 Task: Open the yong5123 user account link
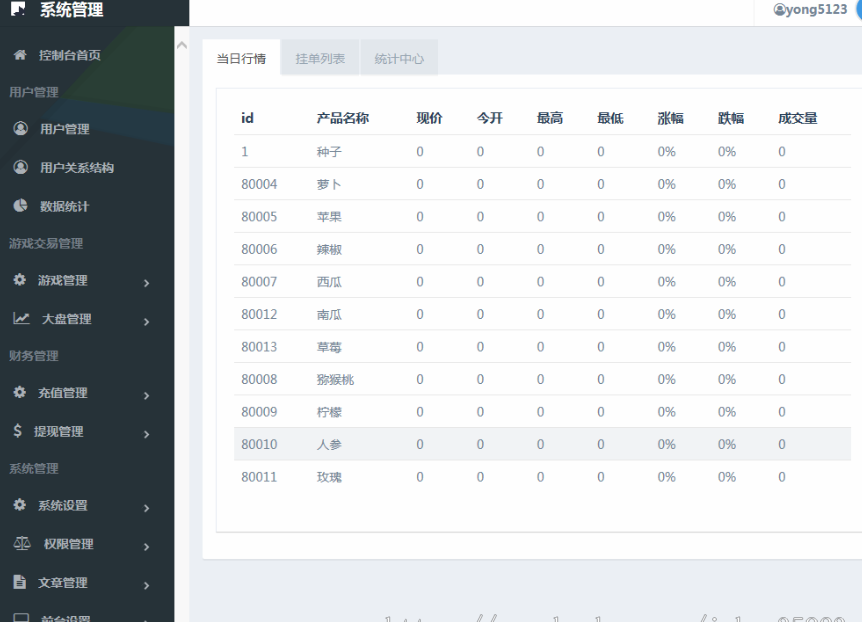[810, 10]
